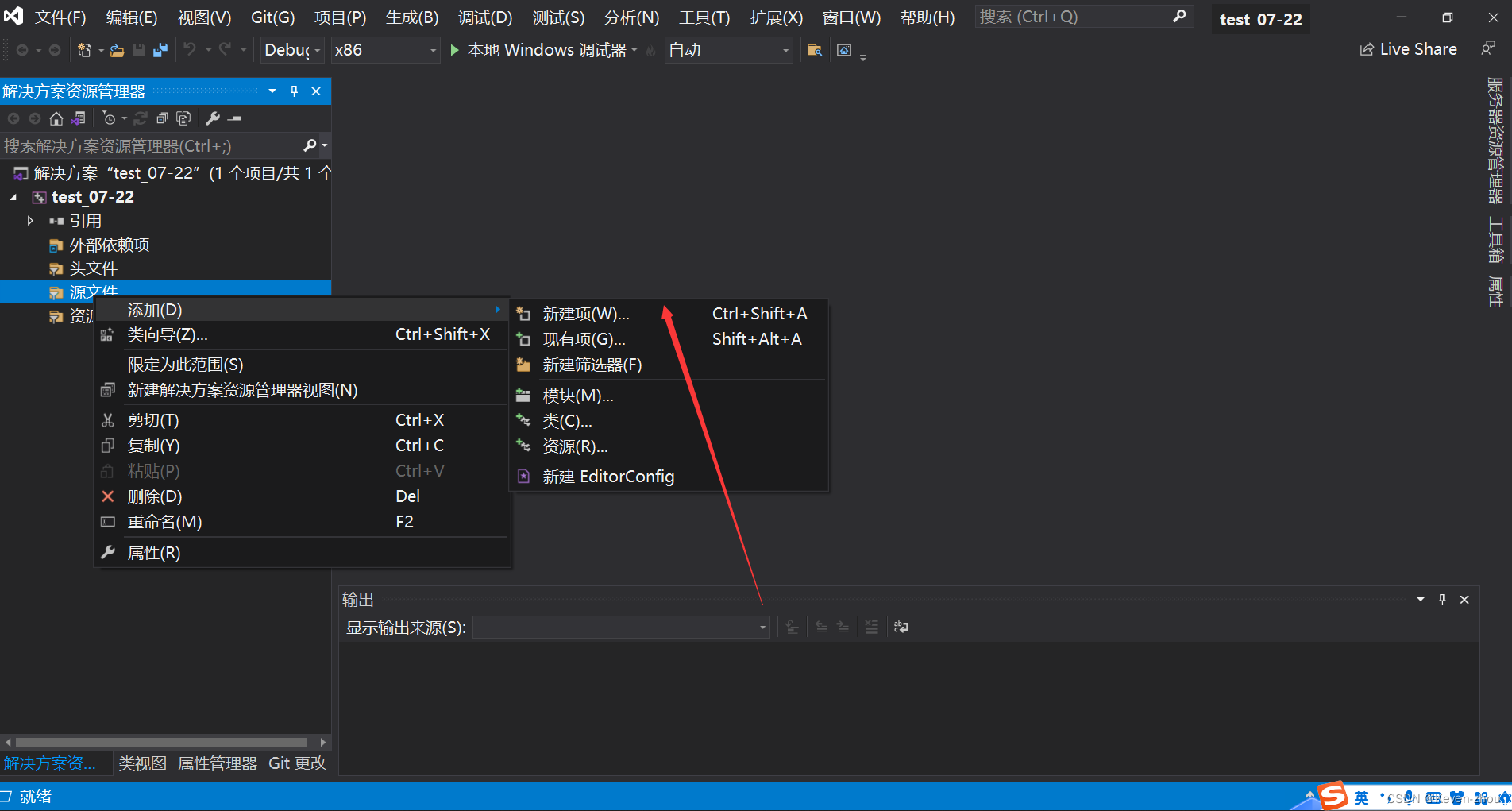
Task: Open the Output panel window options dropdown
Action: point(1420,600)
